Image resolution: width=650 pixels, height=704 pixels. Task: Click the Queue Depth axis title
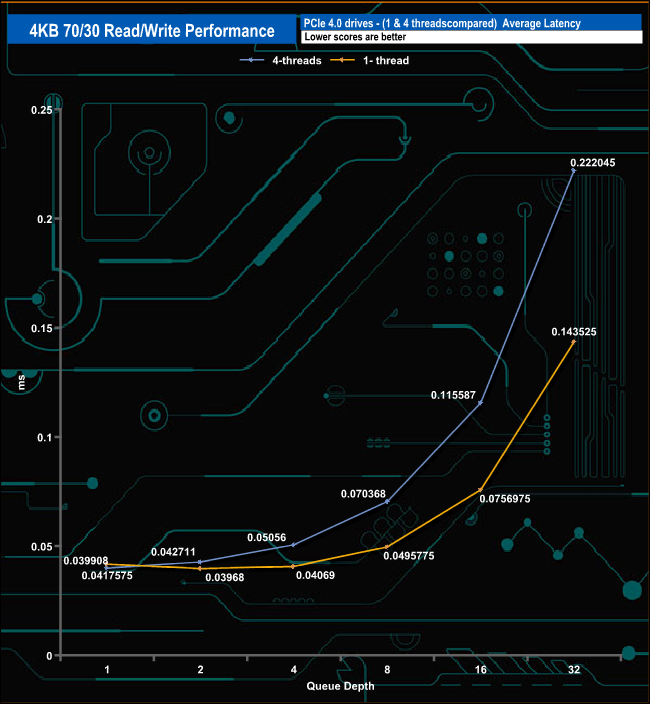340,686
